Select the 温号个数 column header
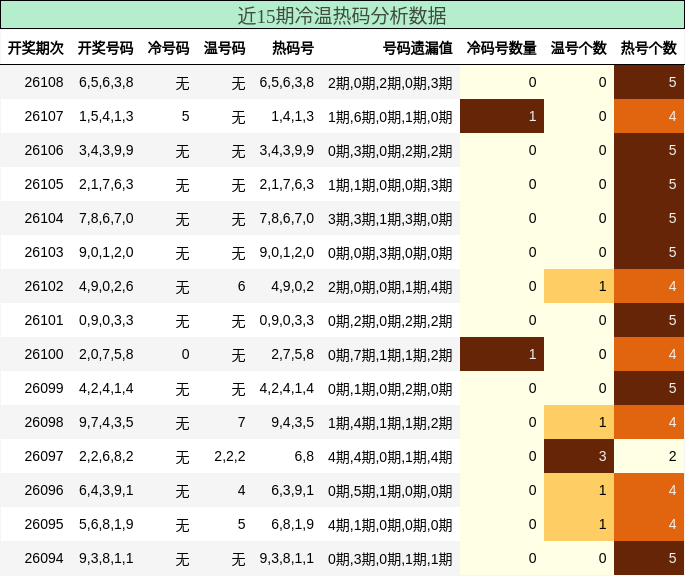 tap(578, 48)
